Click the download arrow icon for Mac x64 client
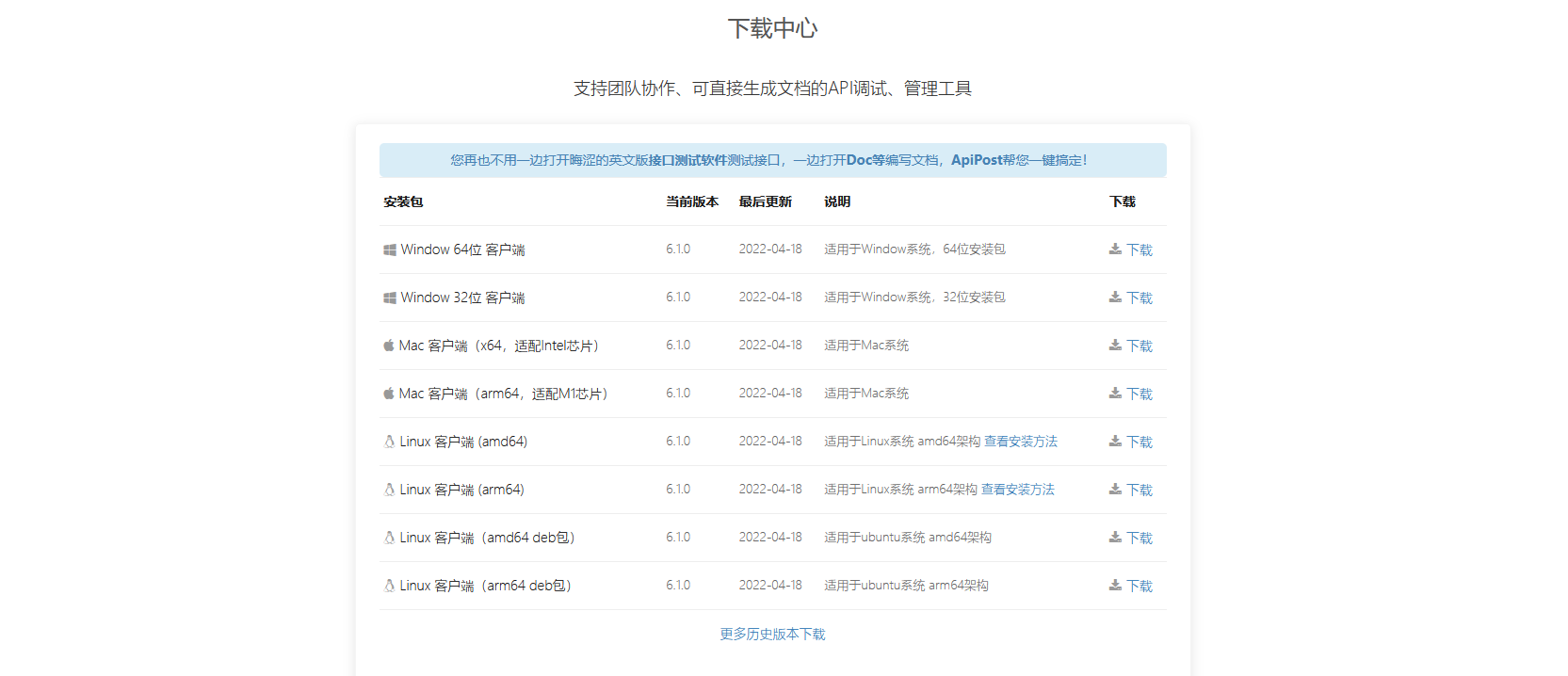The height and width of the screenshot is (676, 1568). (1115, 346)
